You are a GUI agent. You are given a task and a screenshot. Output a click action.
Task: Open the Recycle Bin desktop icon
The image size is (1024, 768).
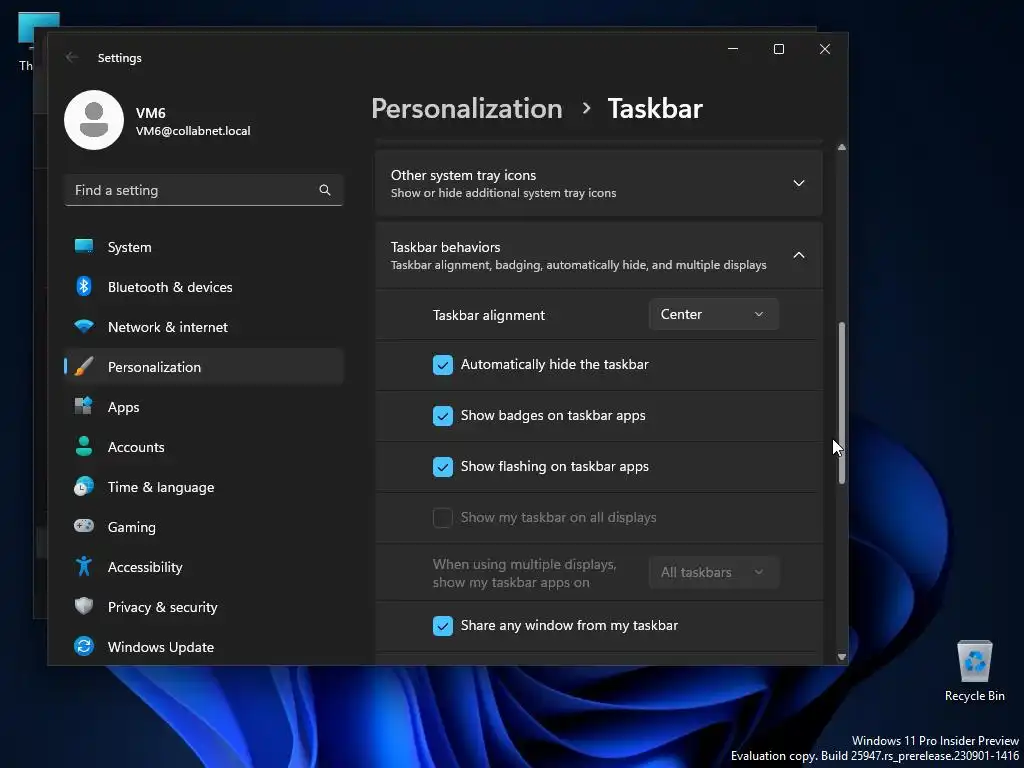click(974, 671)
